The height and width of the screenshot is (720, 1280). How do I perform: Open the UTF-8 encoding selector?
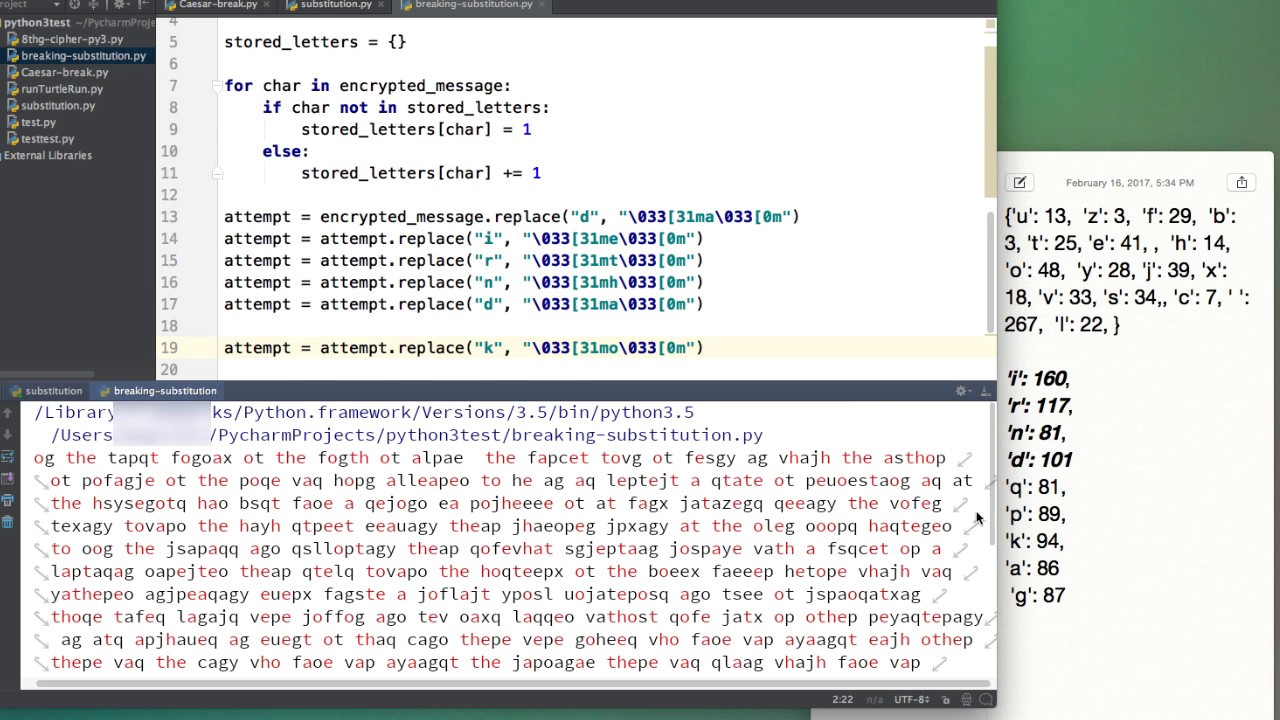[914, 700]
